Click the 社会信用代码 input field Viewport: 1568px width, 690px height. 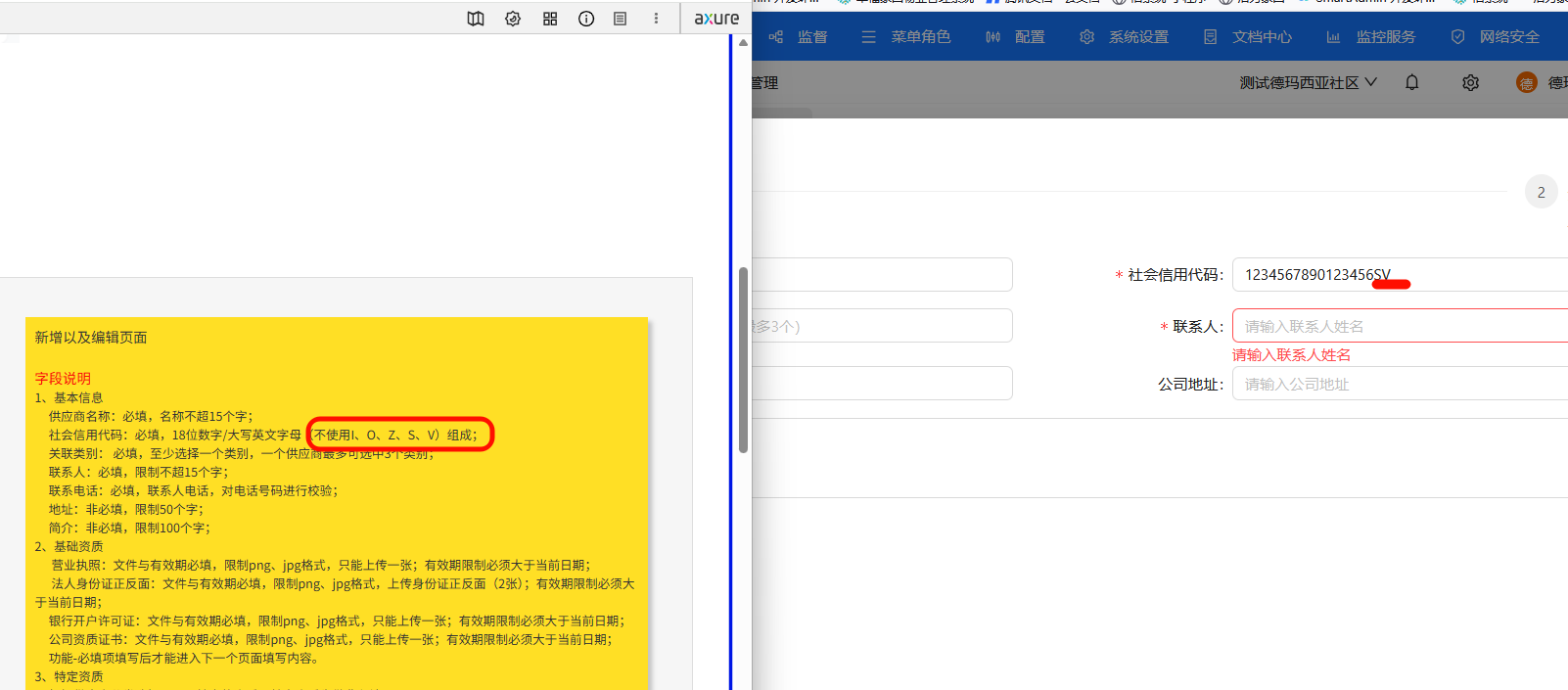(x=1400, y=275)
